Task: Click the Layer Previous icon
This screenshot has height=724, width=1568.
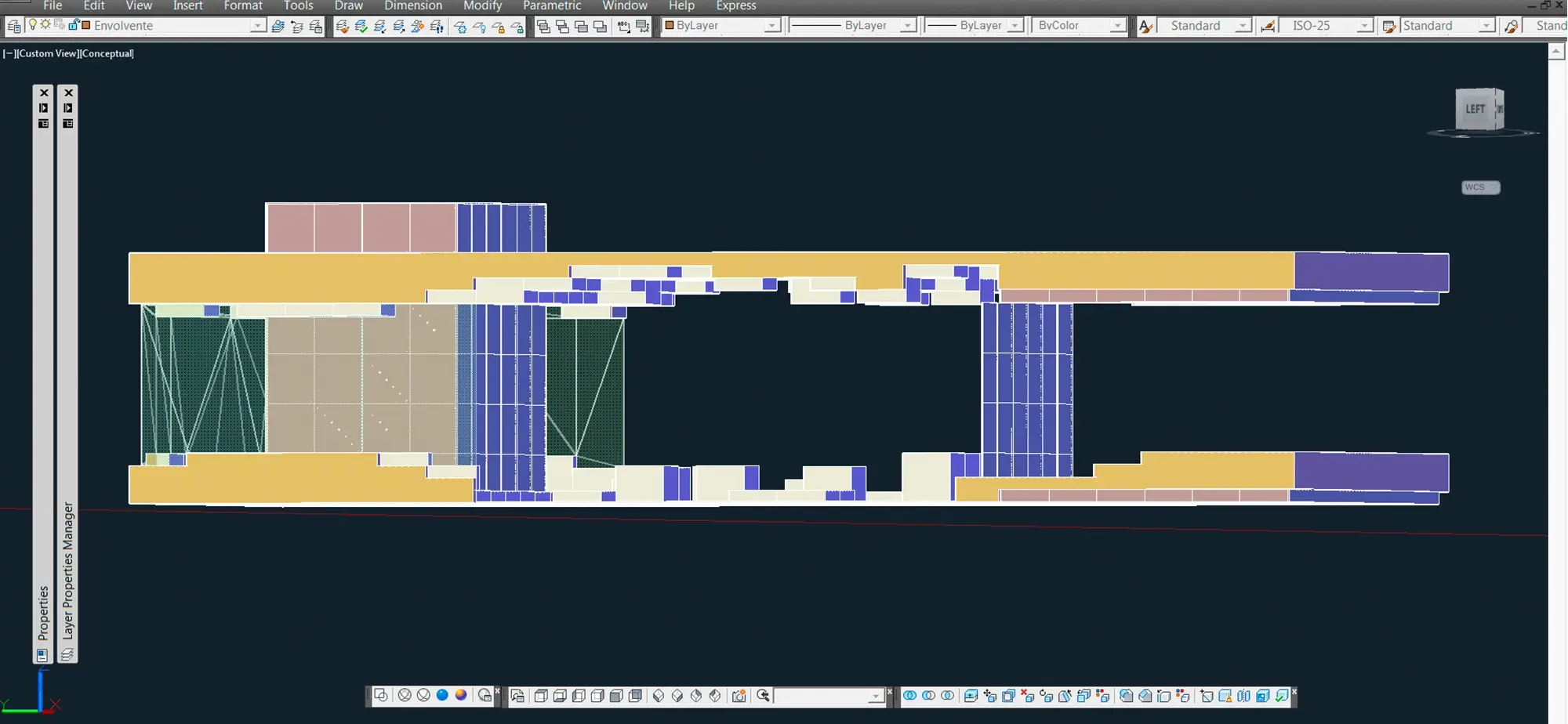Action: (x=297, y=27)
